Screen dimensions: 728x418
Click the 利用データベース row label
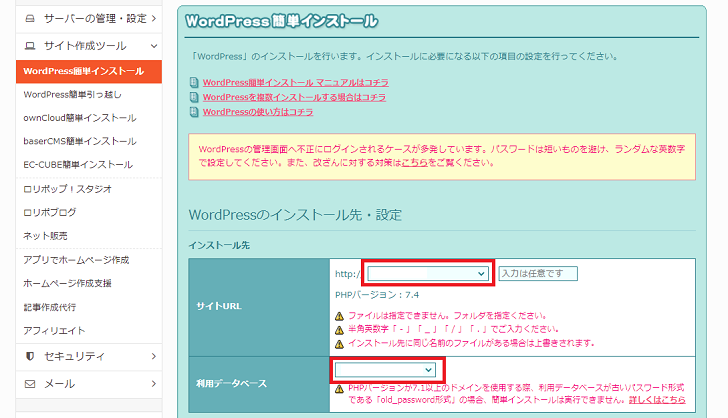click(232, 384)
